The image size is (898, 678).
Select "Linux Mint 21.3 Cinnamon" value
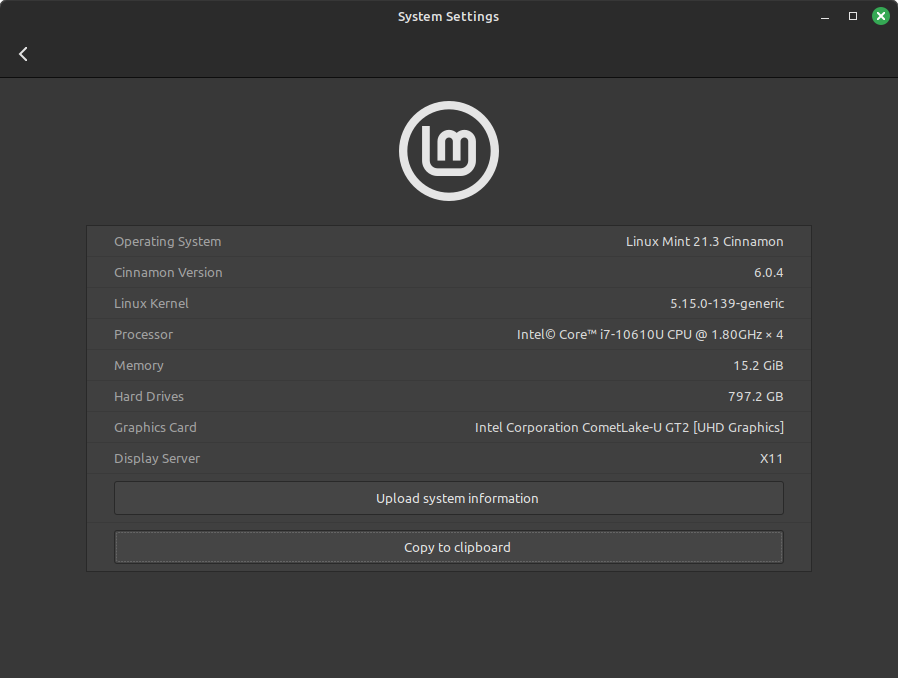(704, 242)
